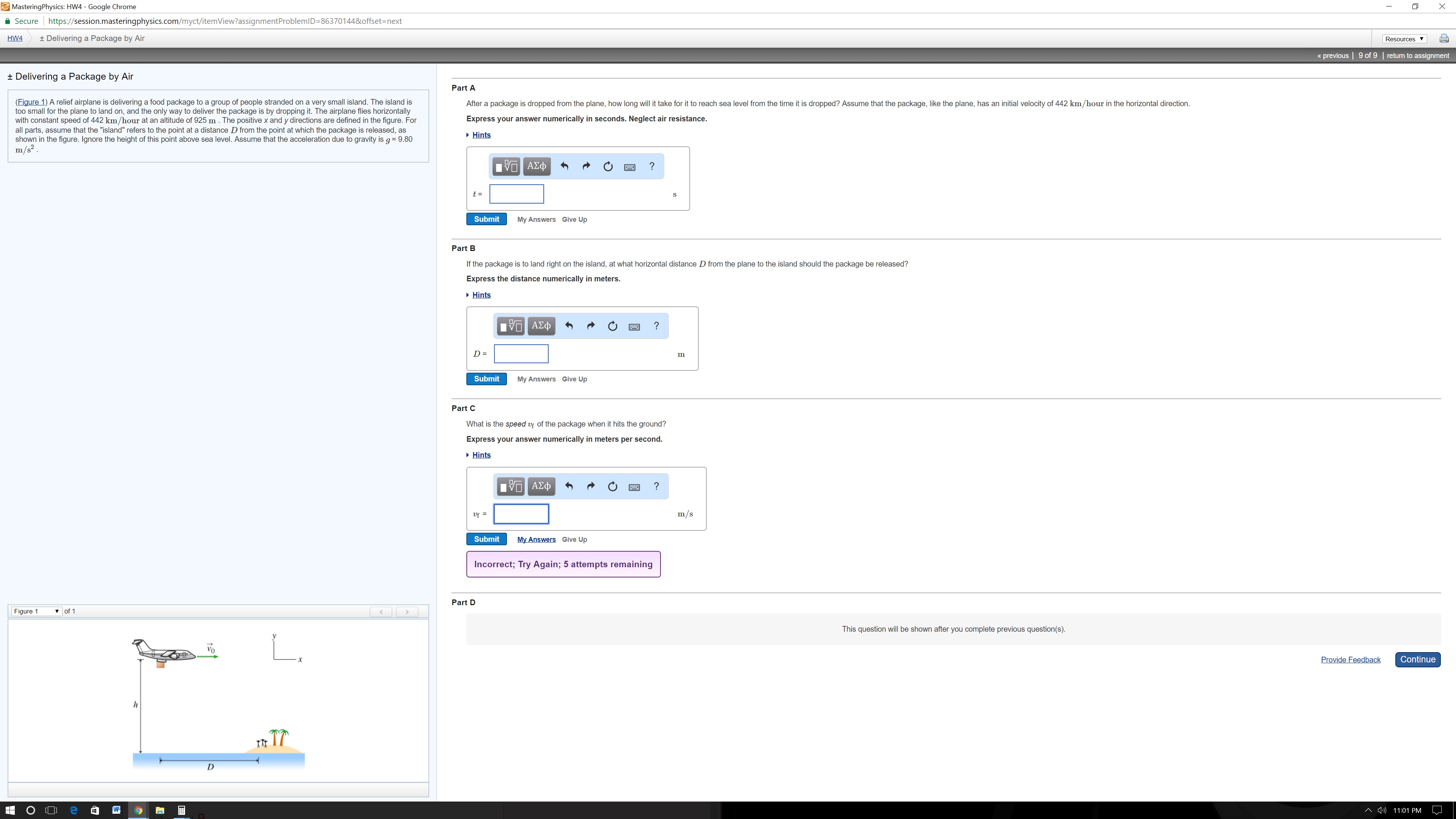The image size is (1456, 819).
Task: Go to previous figure arrow
Action: click(381, 612)
